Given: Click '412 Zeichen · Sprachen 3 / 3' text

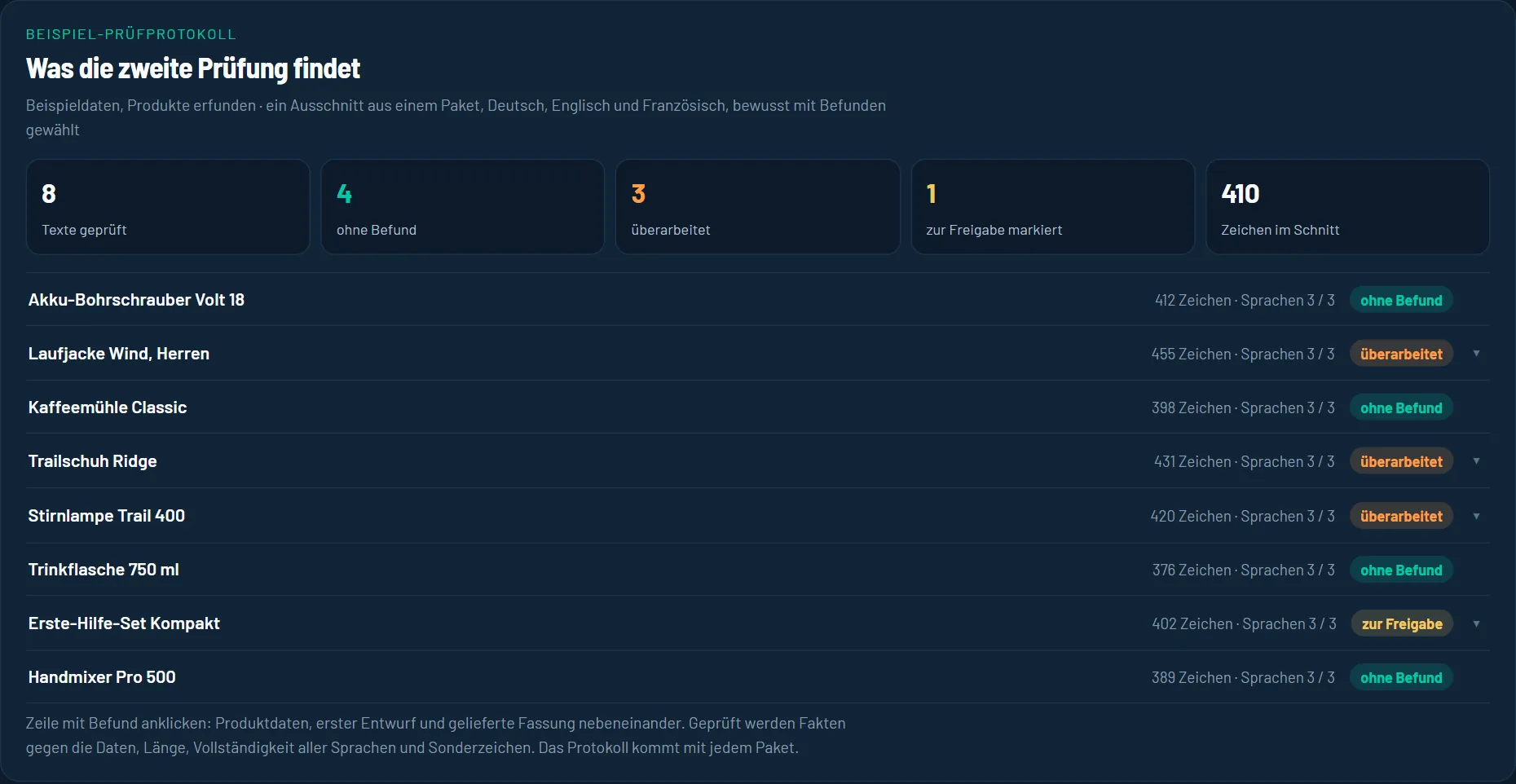Looking at the screenshot, I should [x=1245, y=300].
